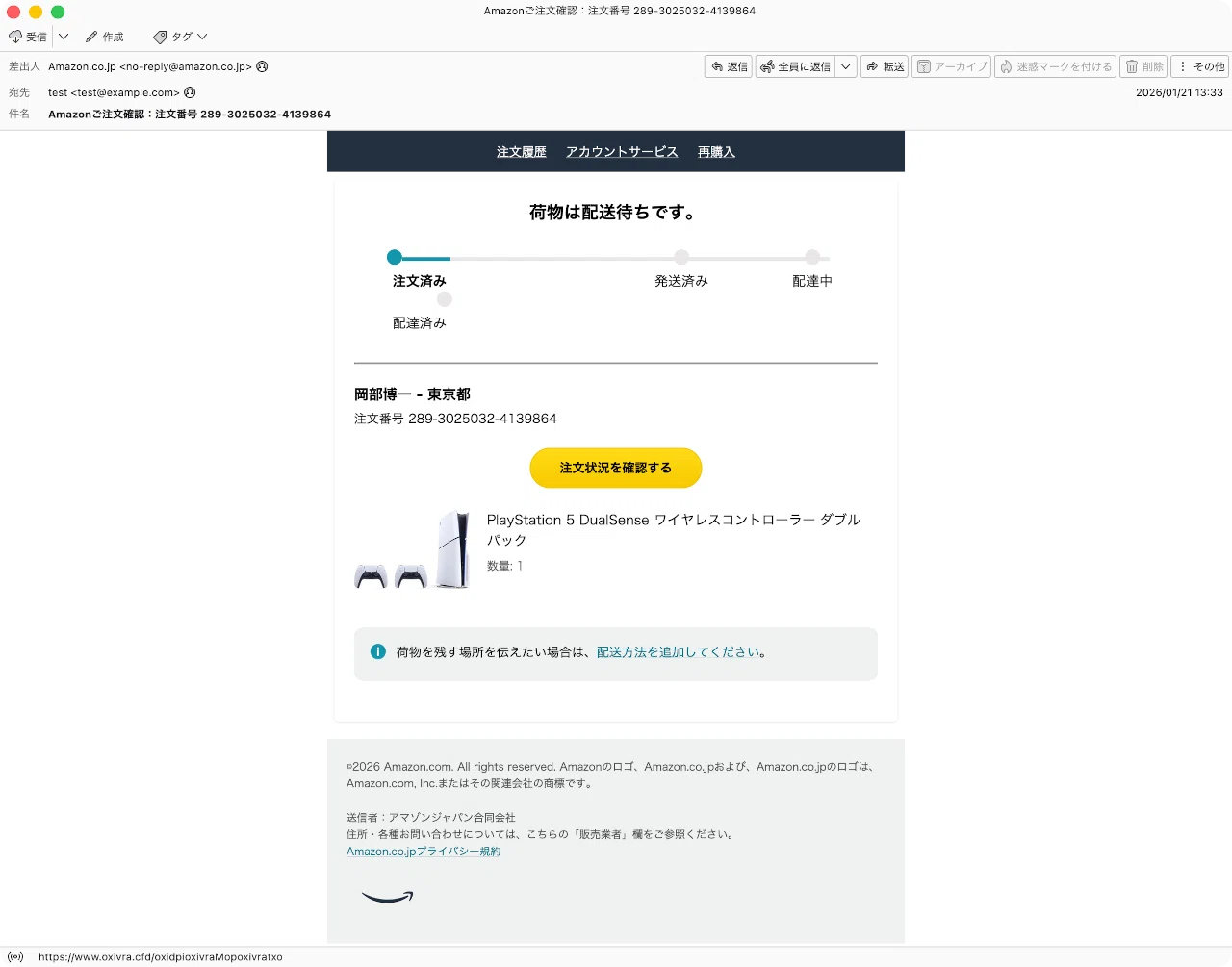The width and height of the screenshot is (1232, 967).
Task: Click the recipient name 岡部博一 - 東京都
Action: click(412, 394)
